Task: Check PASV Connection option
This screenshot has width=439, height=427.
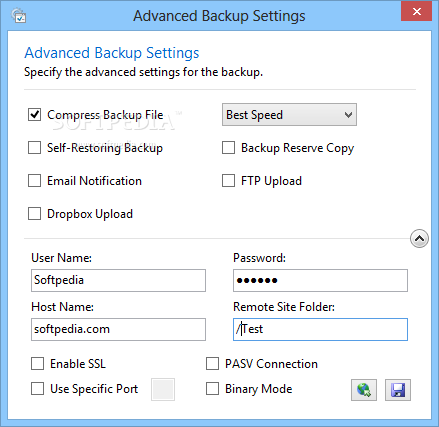Action: (x=212, y=364)
